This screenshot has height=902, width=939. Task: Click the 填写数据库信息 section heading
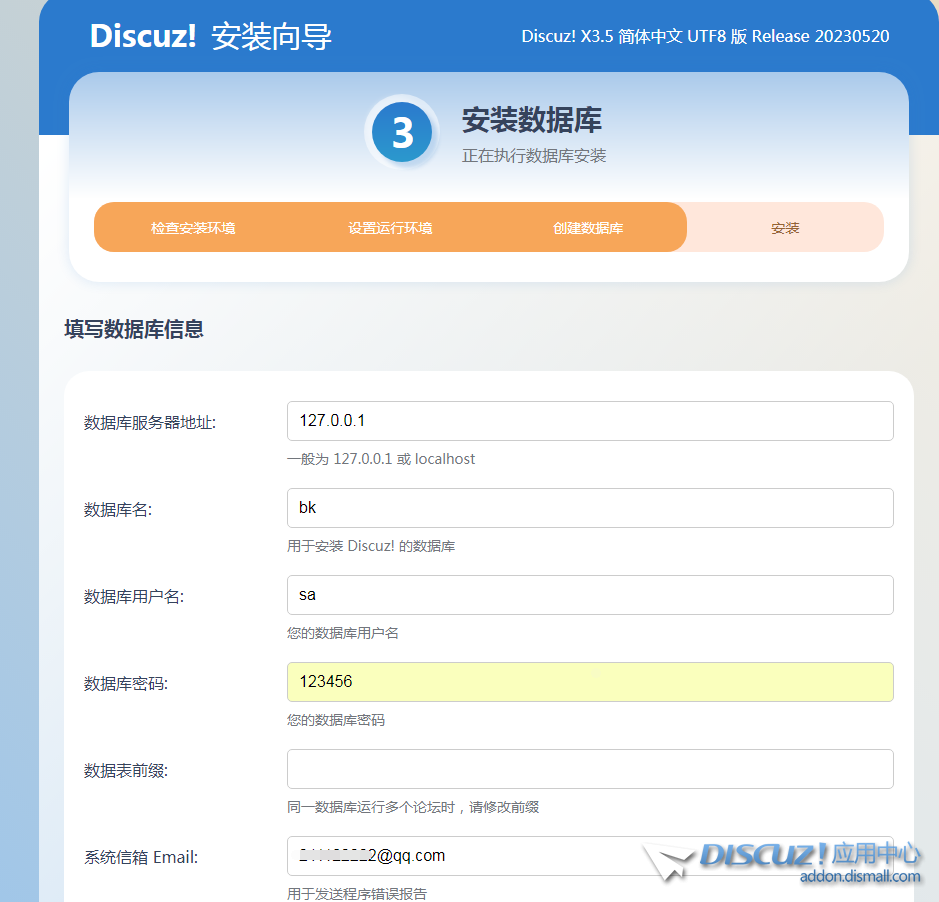click(x=134, y=330)
